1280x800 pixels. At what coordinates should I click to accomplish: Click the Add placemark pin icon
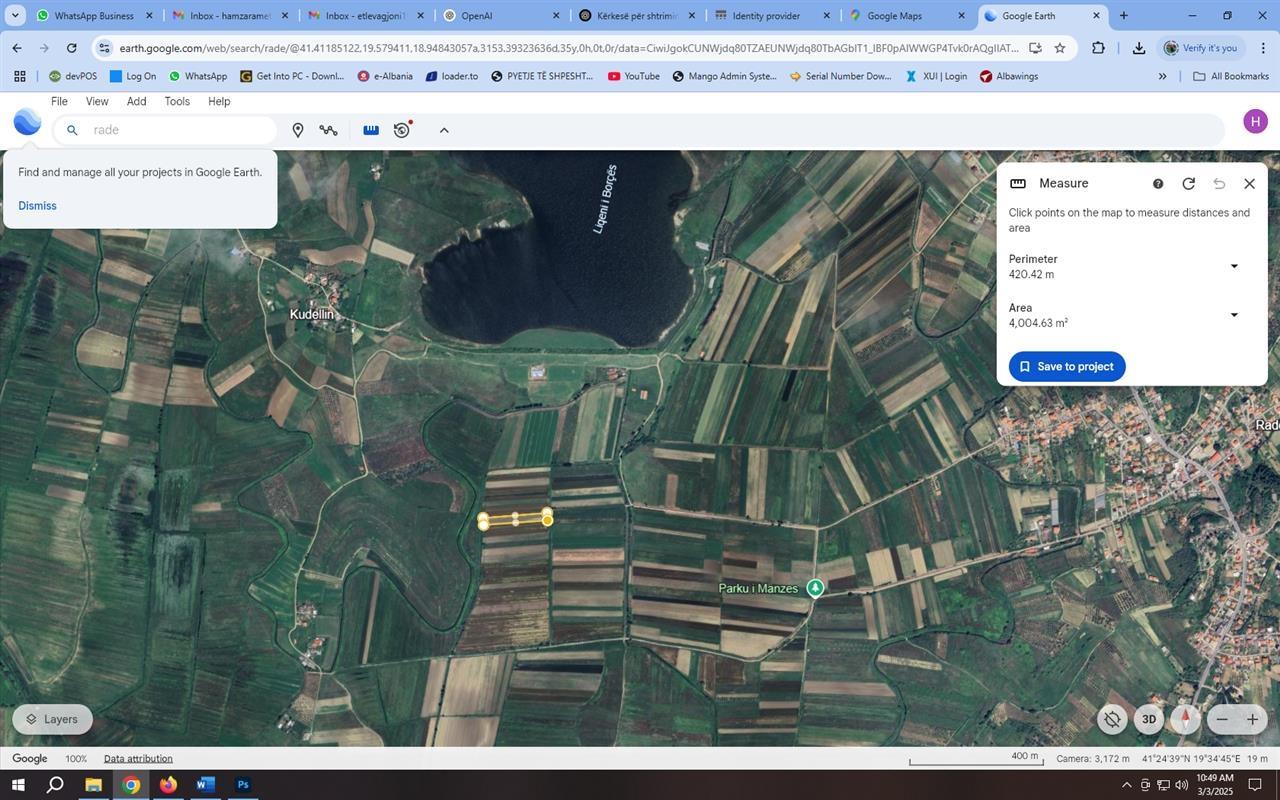tap(297, 130)
